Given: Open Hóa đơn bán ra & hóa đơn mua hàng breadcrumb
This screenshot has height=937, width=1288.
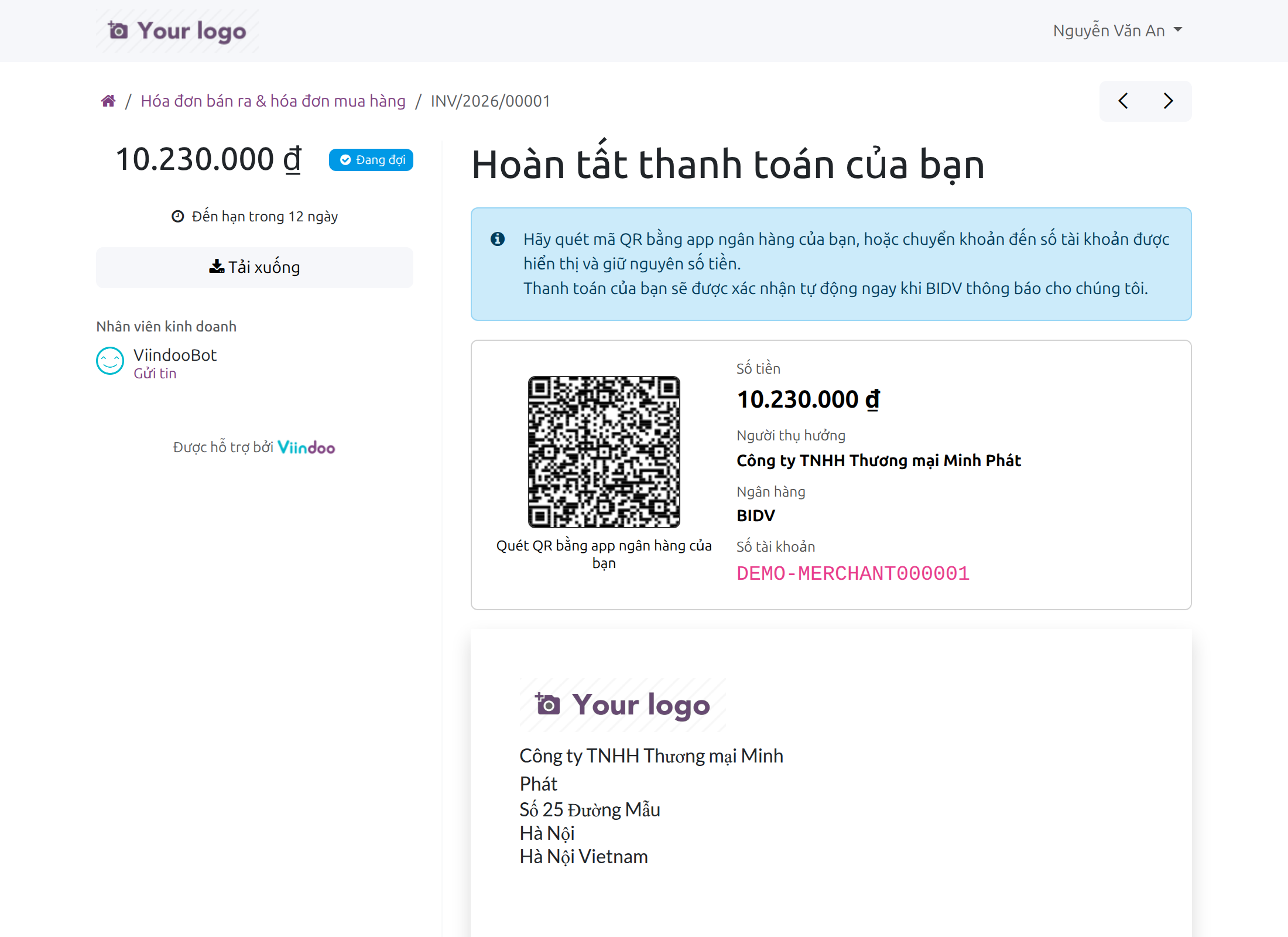Looking at the screenshot, I should (273, 101).
